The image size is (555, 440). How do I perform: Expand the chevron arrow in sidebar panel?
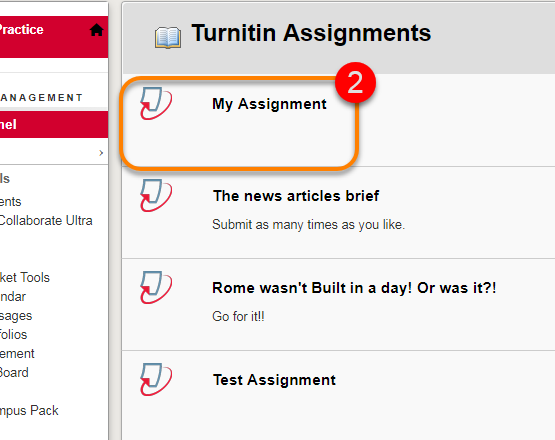point(101,153)
